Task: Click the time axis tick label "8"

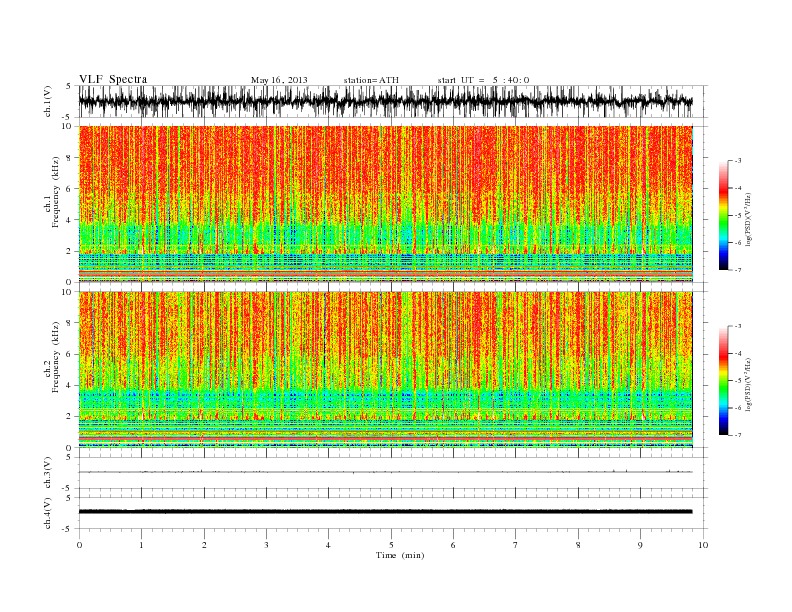Action: tap(578, 545)
